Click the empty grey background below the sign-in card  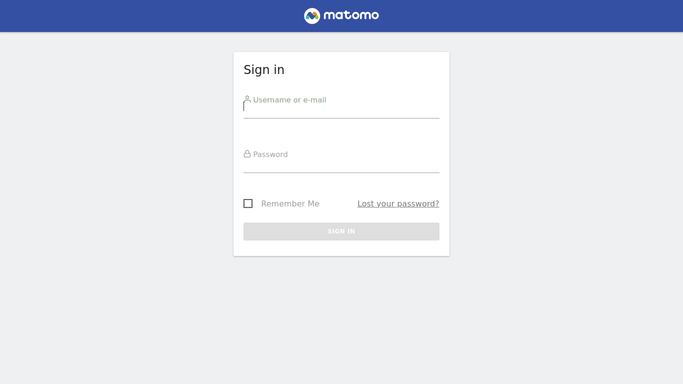(341, 320)
